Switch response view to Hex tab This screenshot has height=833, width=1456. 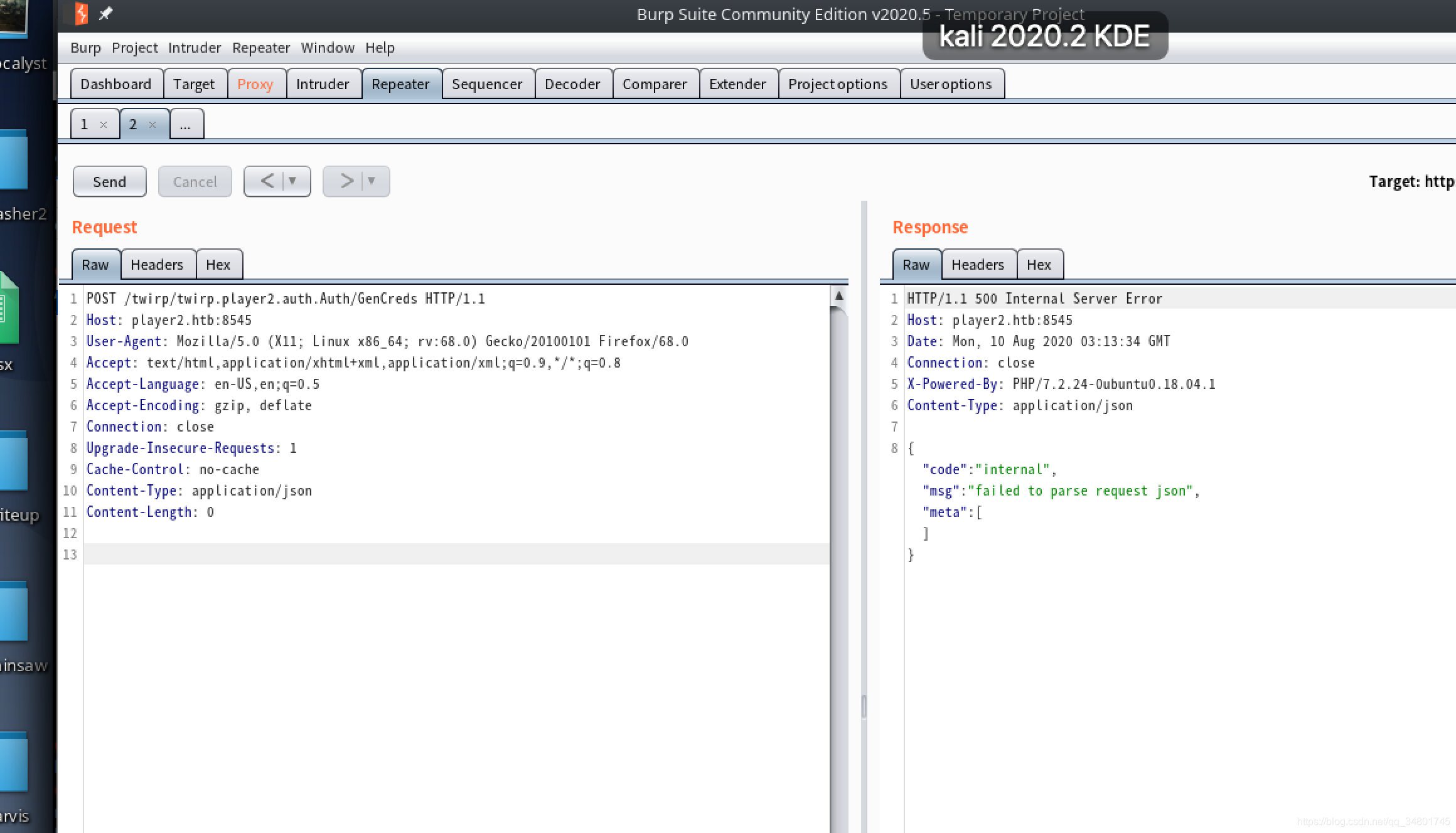tap(1039, 265)
